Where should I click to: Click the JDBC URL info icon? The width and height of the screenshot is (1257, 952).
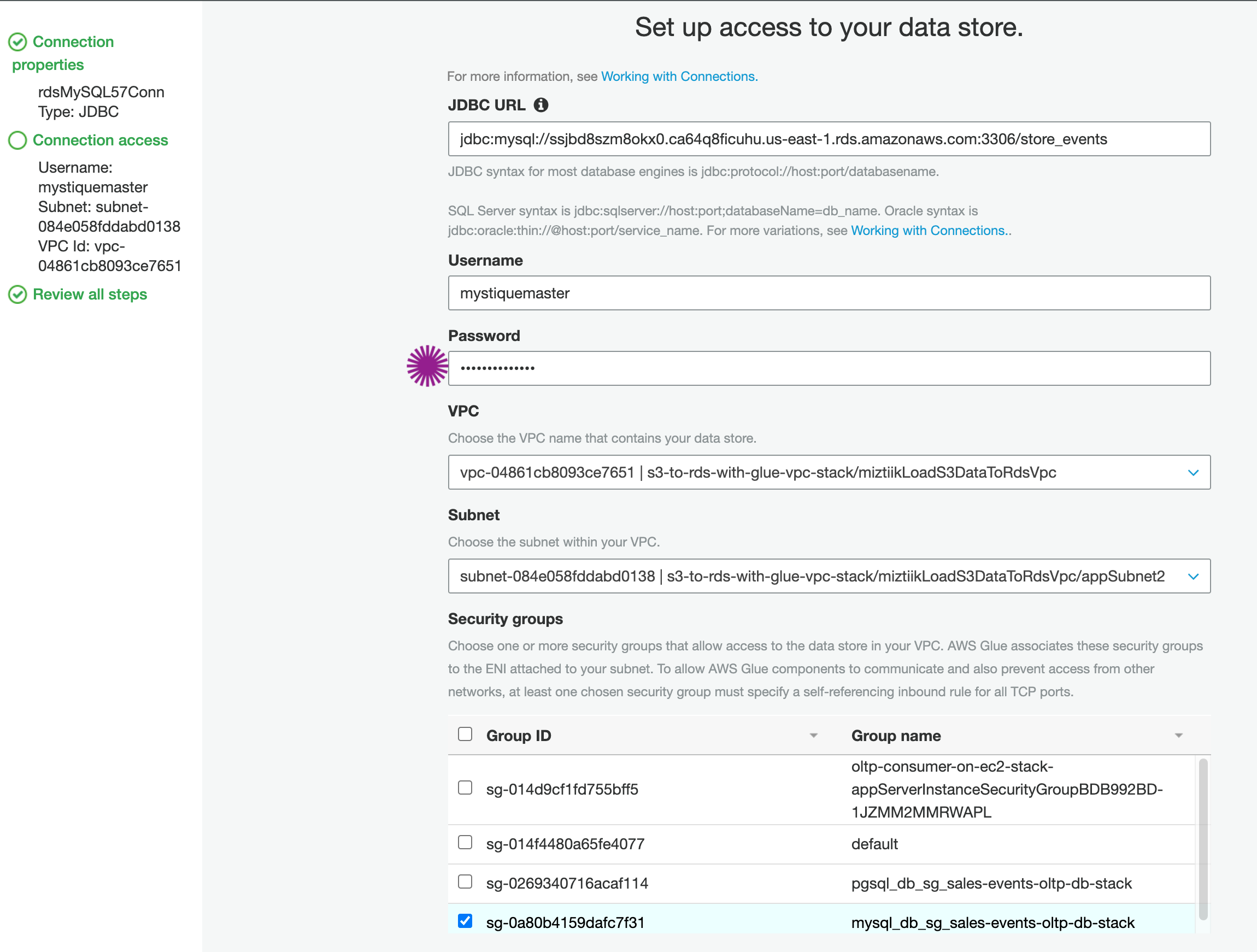click(541, 105)
